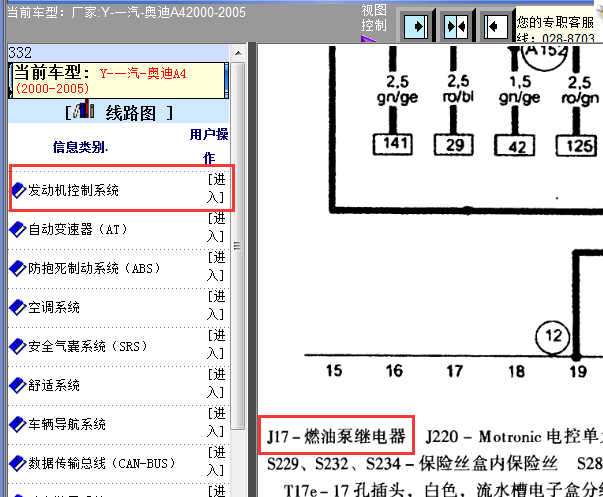Image resolution: width=603 pixels, height=497 pixels.
Task: Click 进入 button for 舒适系统
Action: 217,384
